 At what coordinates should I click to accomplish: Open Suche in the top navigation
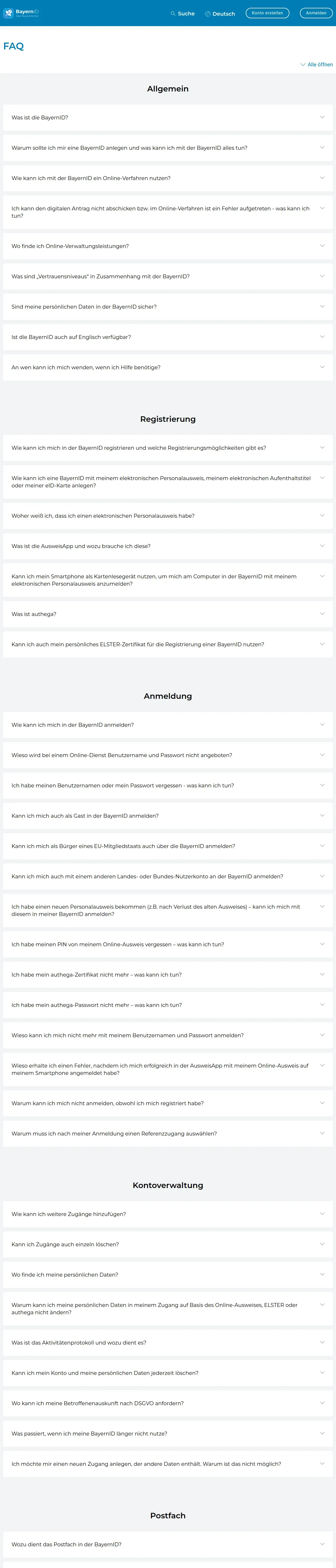tap(182, 13)
